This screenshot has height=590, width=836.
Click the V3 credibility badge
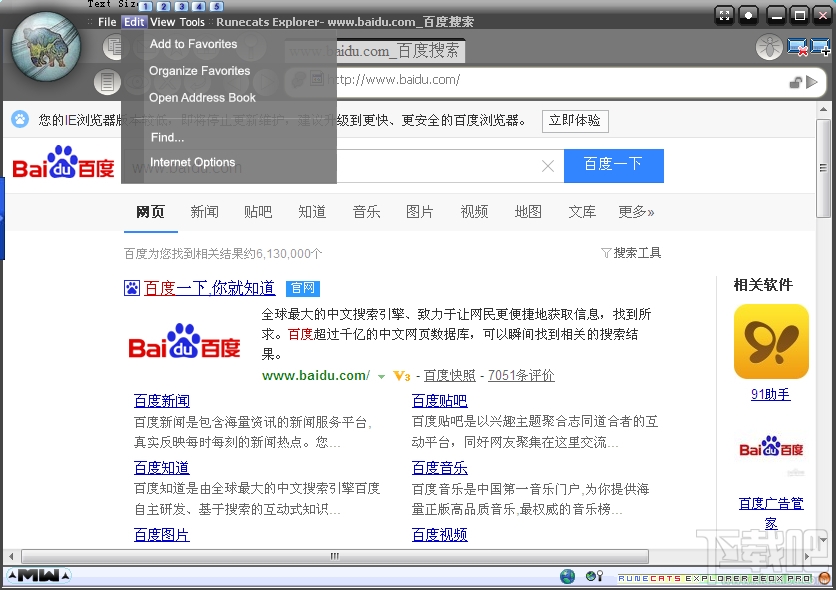click(x=401, y=376)
